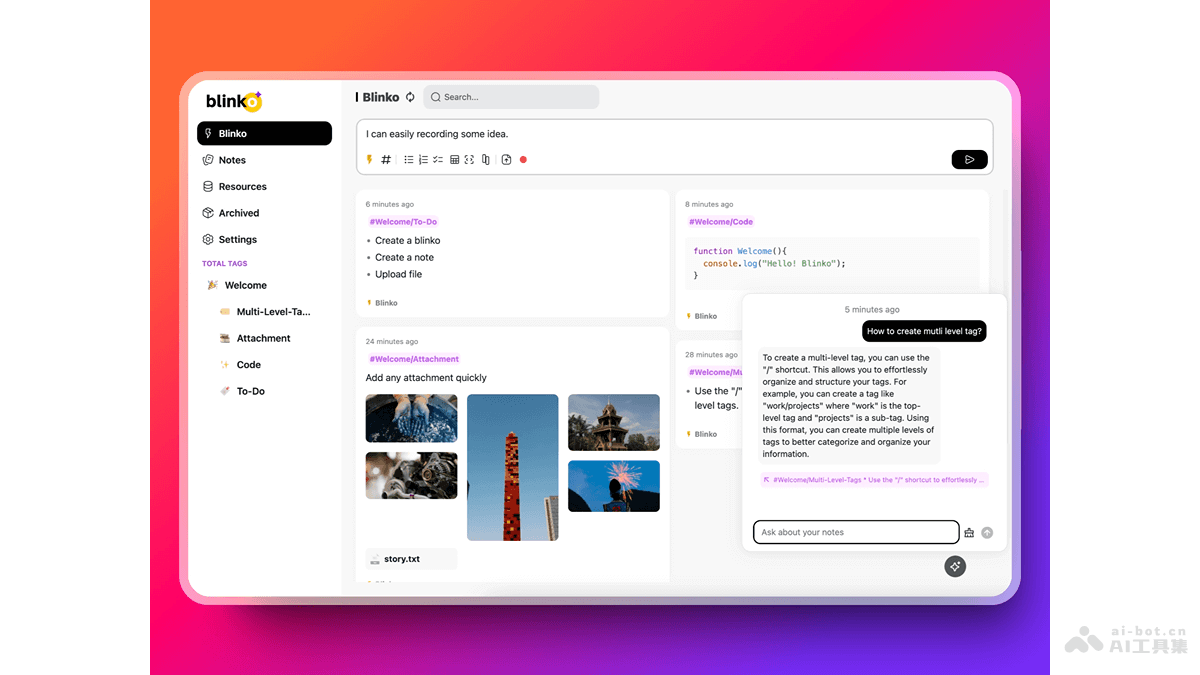
Task: Click the attachment paperclip icon in editor
Action: pyautogui.click(x=485, y=159)
